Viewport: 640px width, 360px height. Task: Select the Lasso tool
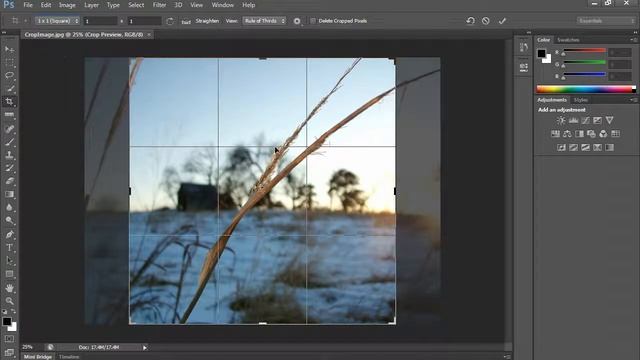coord(9,76)
